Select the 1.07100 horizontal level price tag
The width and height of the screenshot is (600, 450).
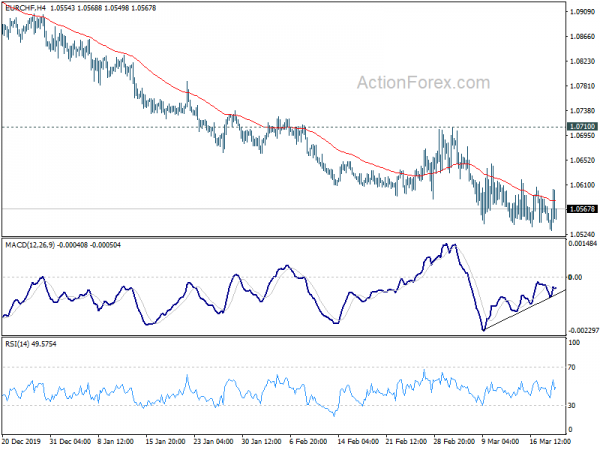point(582,126)
